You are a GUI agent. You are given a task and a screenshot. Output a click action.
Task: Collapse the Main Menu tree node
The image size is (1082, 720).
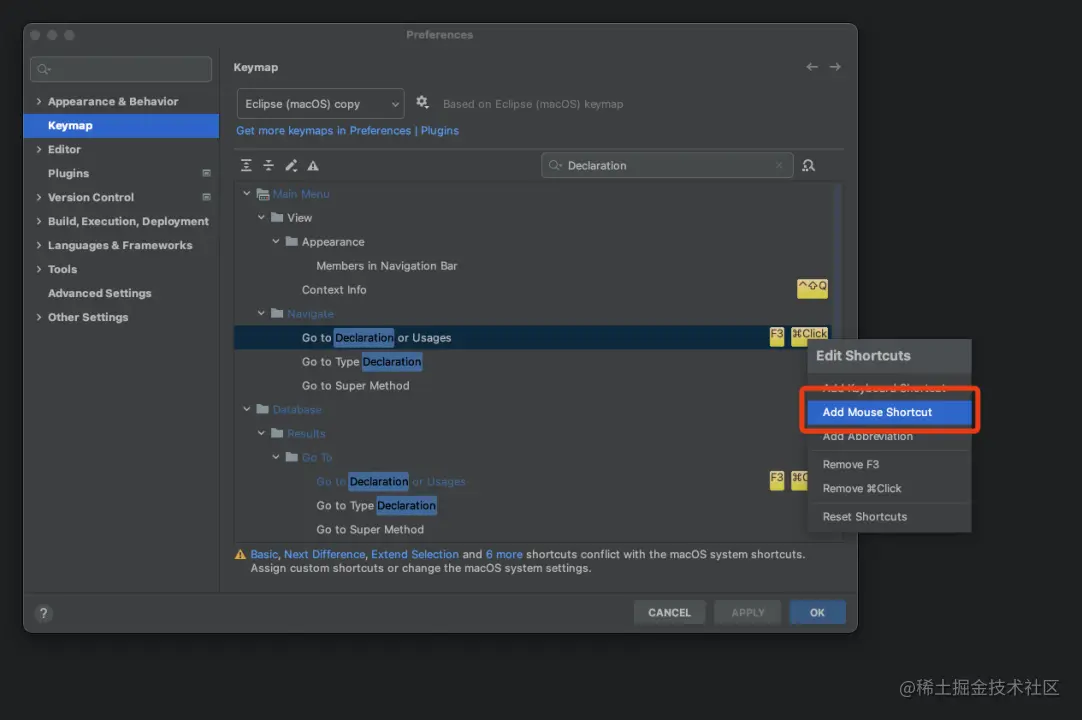tap(246, 194)
